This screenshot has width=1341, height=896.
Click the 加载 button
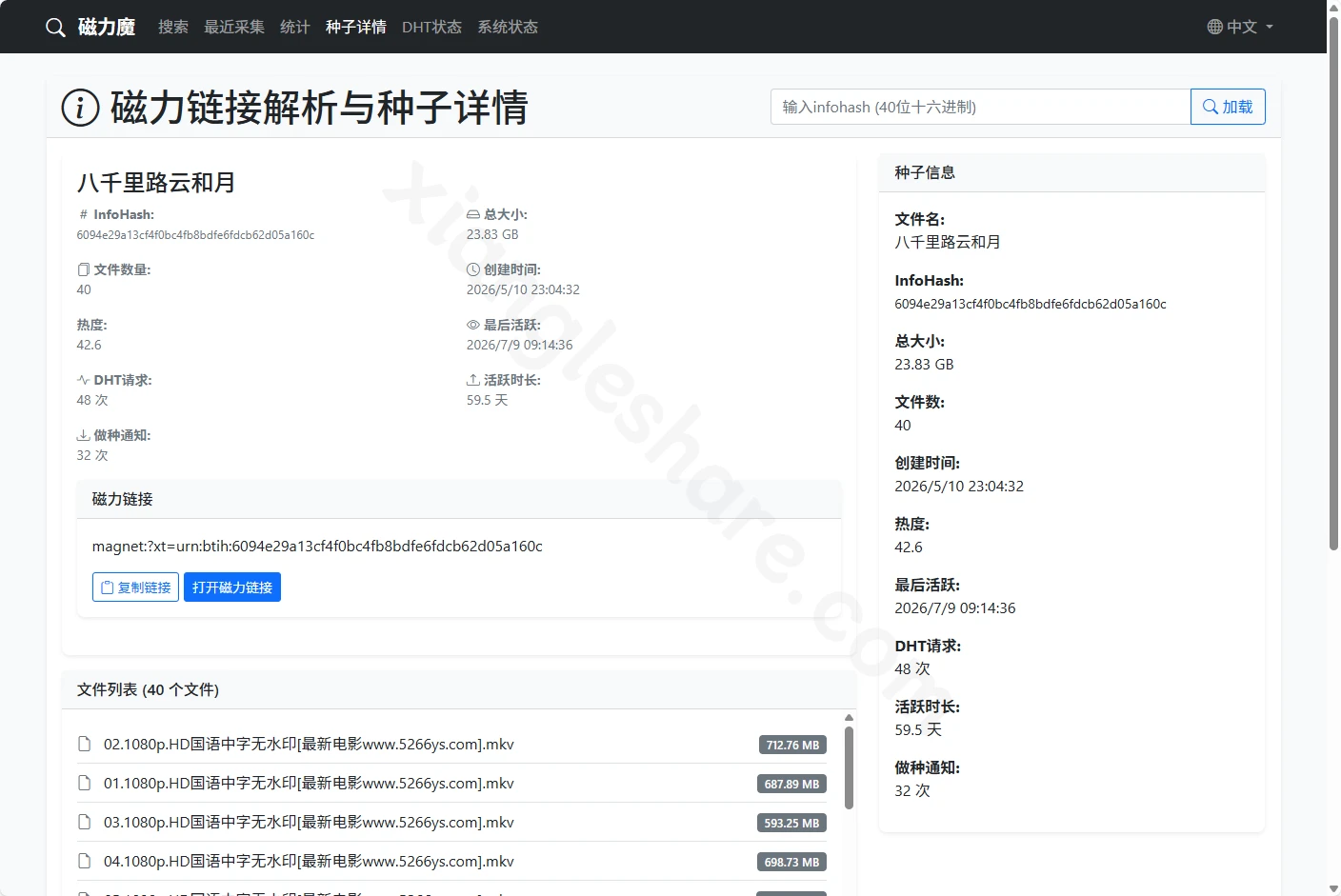(x=1228, y=107)
